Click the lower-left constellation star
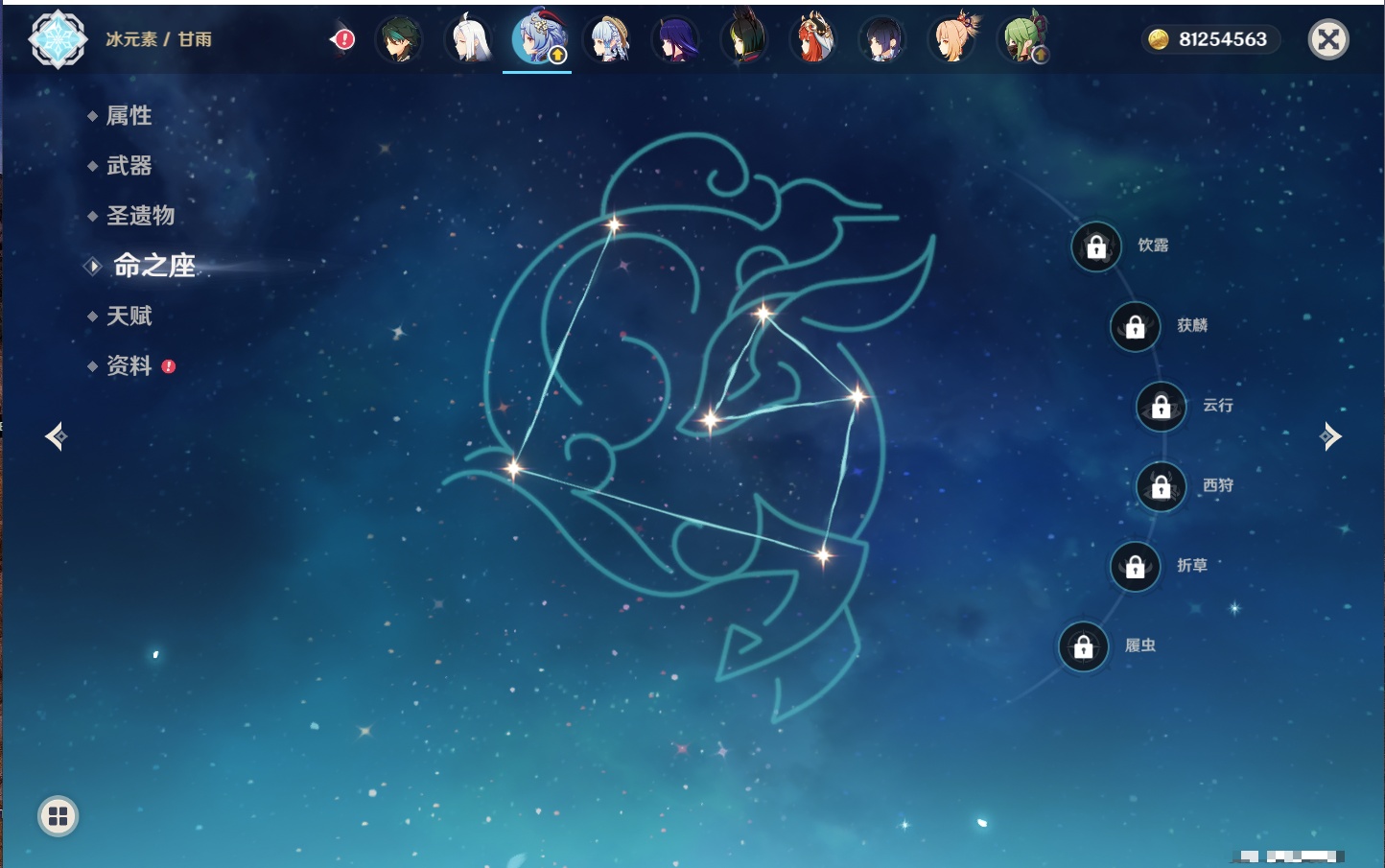The width and height of the screenshot is (1385, 868). tap(514, 468)
